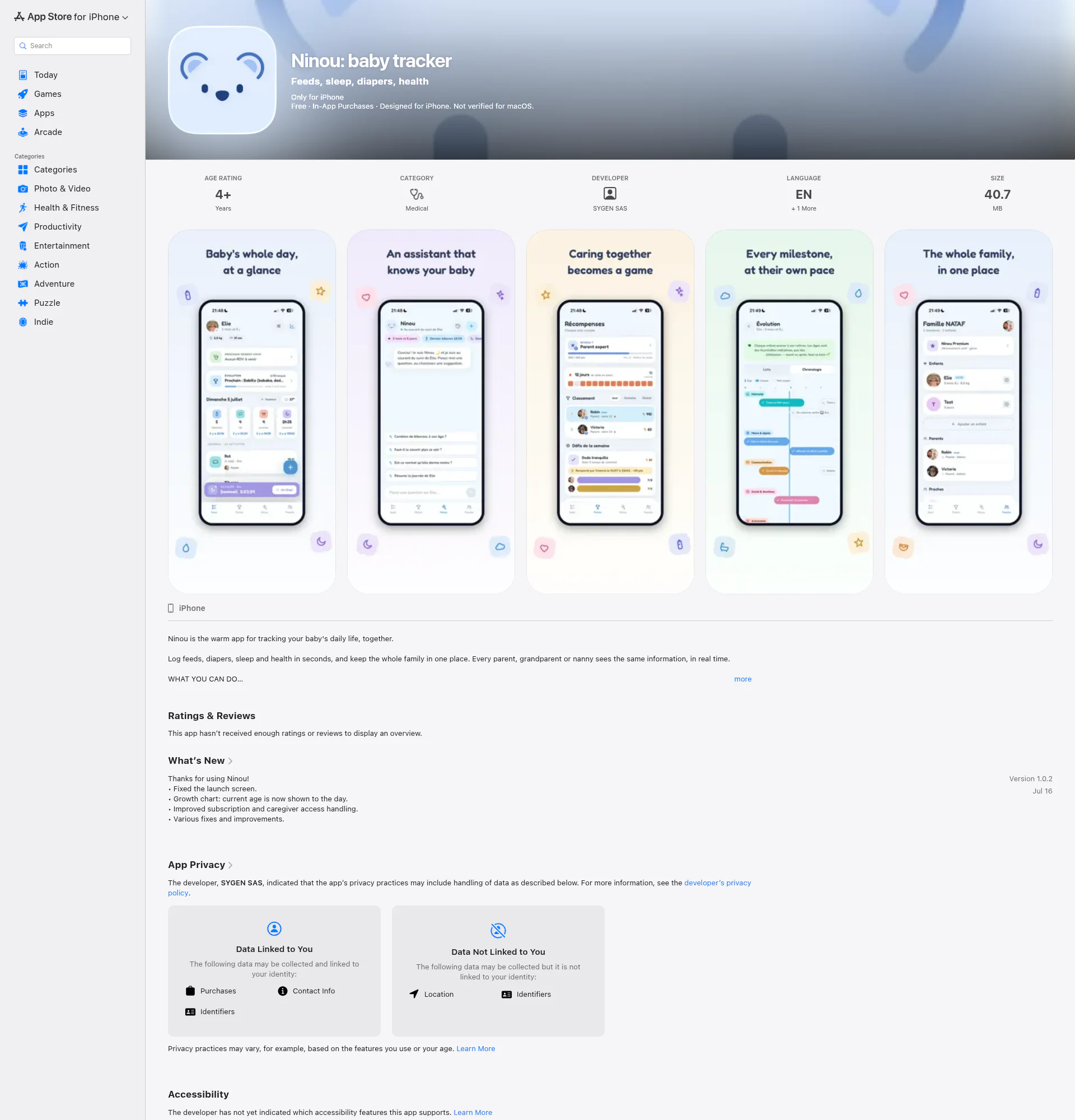Select the Puzzle piece icon
Image resolution: width=1075 pixels, height=1120 pixels.
[x=23, y=303]
